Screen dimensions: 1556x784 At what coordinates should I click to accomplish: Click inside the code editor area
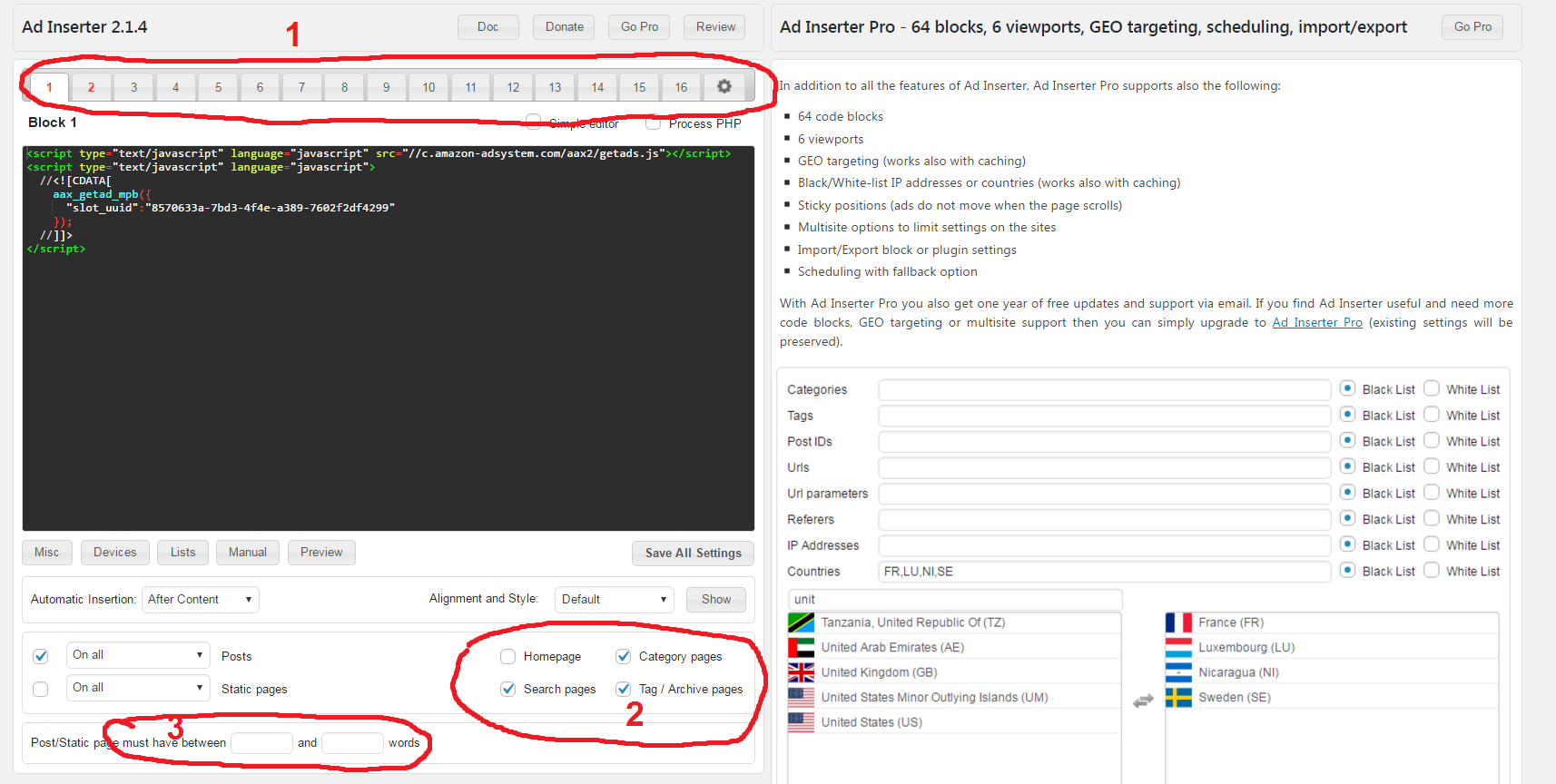point(389,338)
